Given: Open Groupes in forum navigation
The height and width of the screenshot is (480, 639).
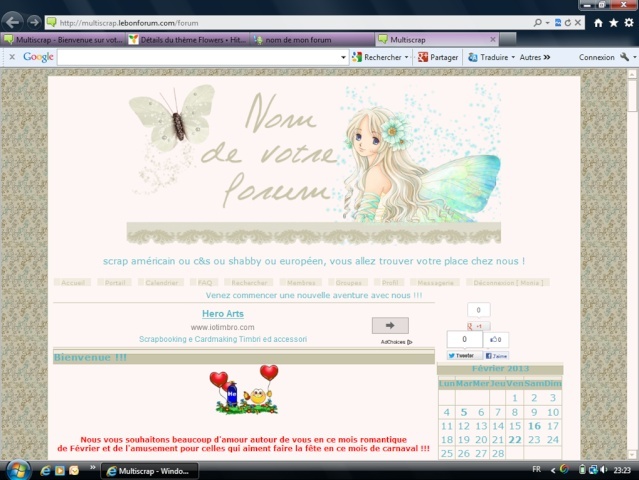Looking at the screenshot, I should coord(348,282).
